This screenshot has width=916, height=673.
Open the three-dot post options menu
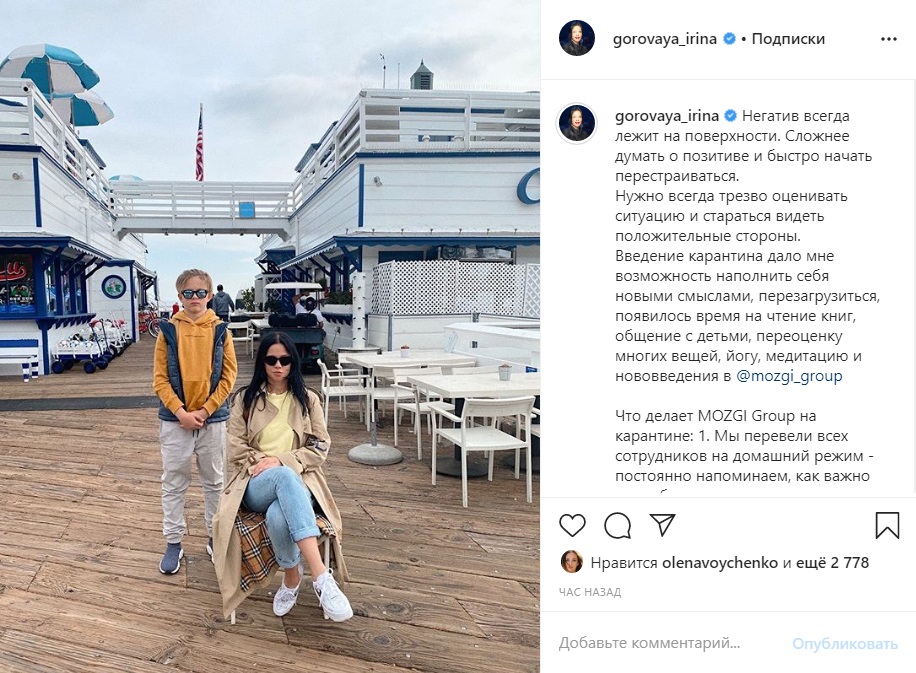click(x=889, y=39)
